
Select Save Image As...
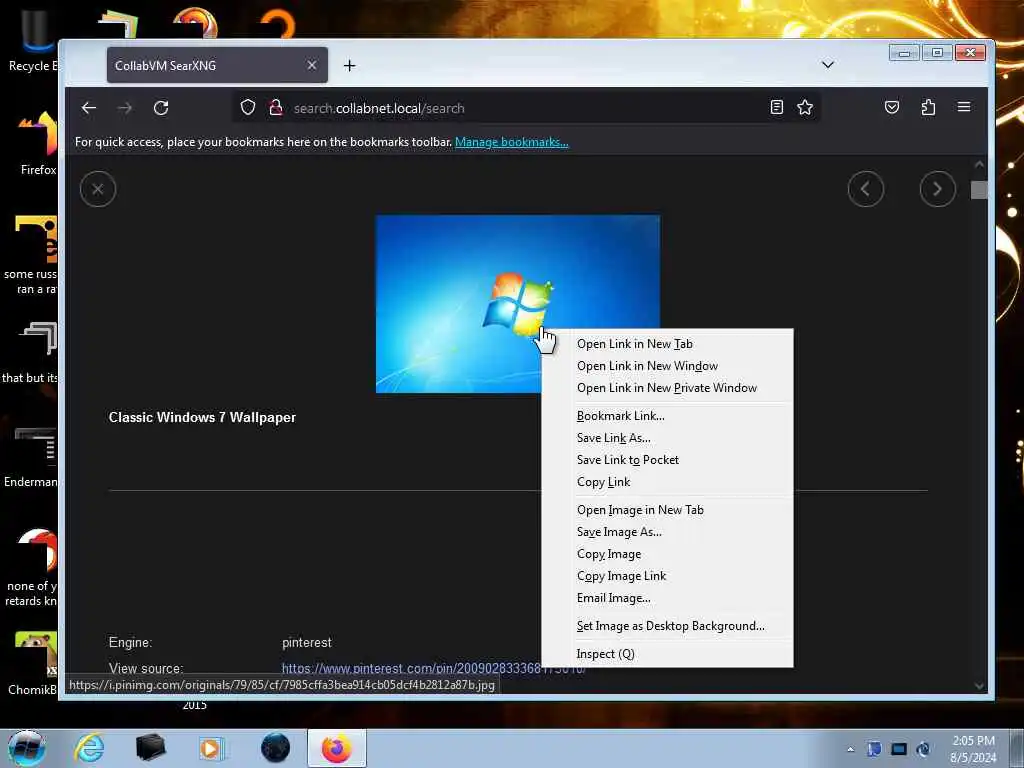point(667,532)
